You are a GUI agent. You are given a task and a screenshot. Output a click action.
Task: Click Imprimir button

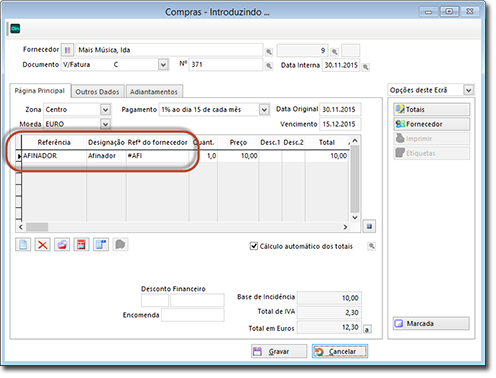click(x=432, y=139)
